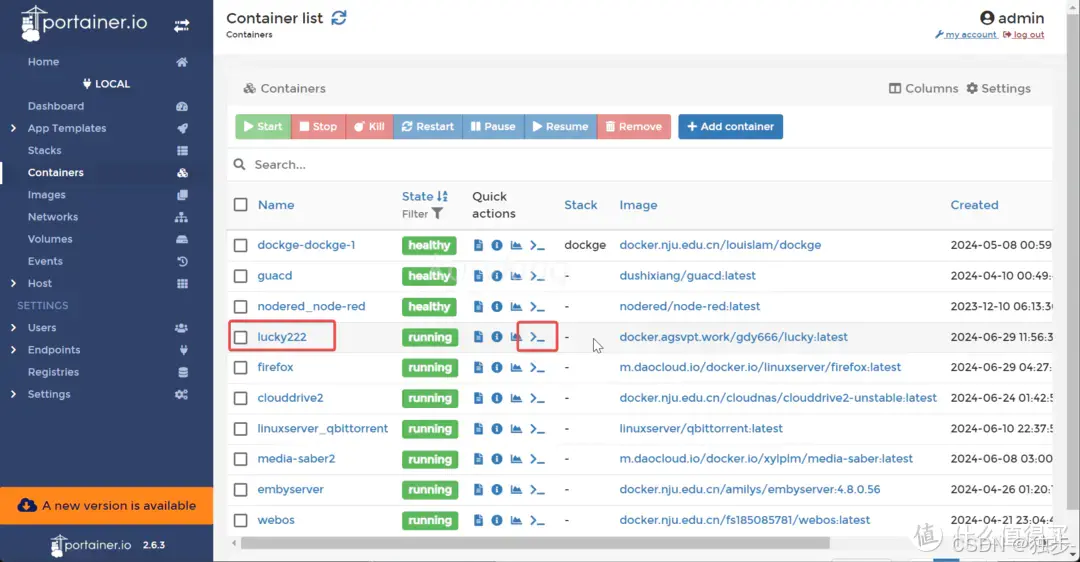Open stats chart icon for nodered_node-red
1080x562 pixels.
516,306
